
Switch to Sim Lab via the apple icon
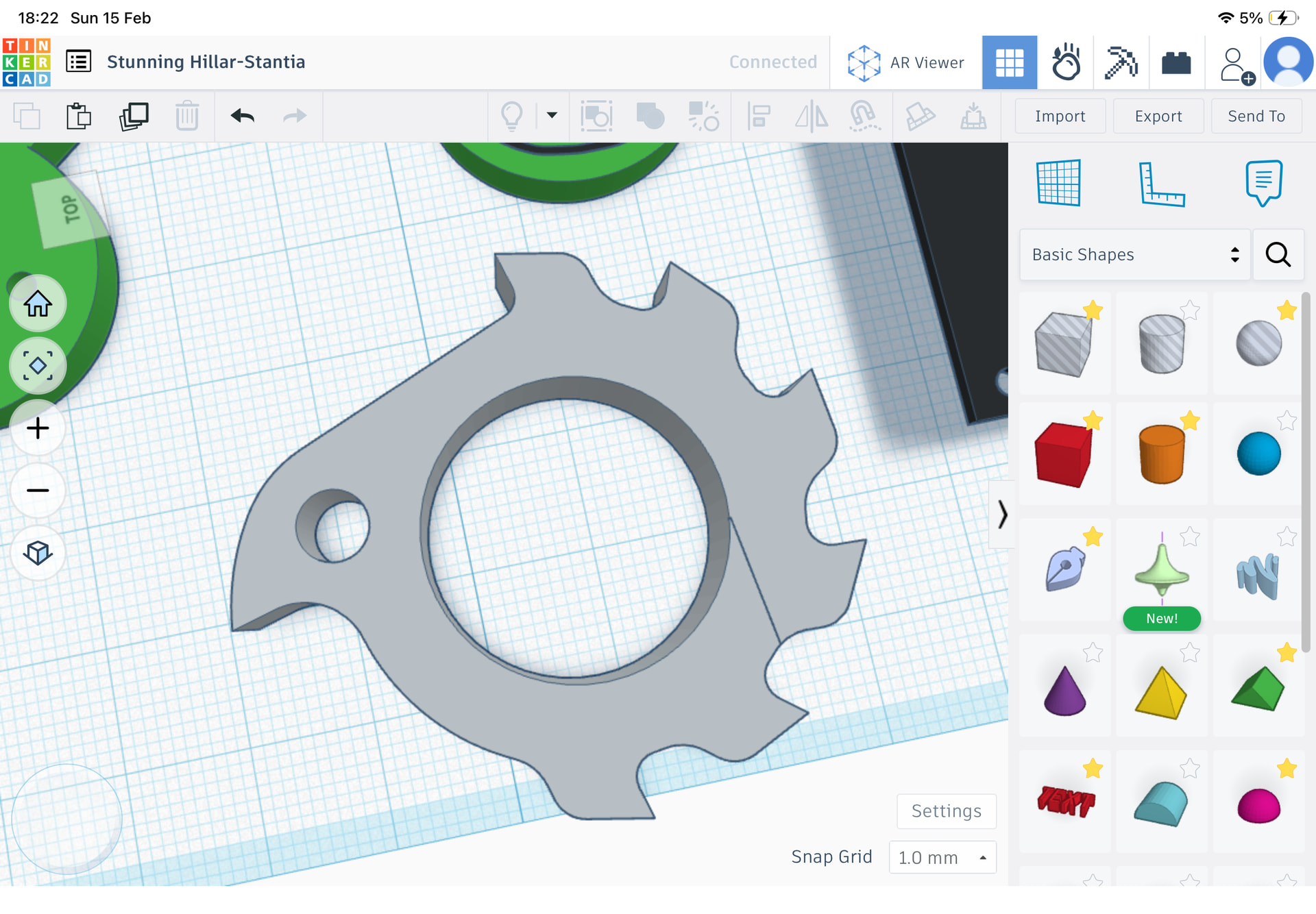(1066, 62)
